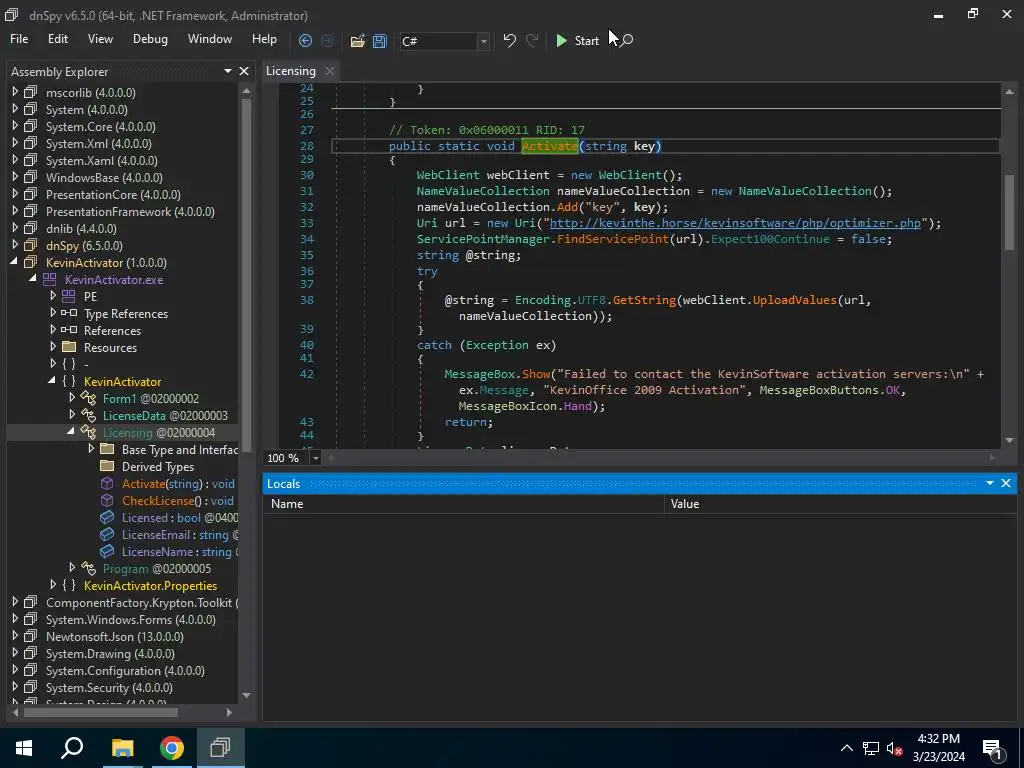
Task: Click the Navigate Forward arrow icon
Action: (327, 40)
